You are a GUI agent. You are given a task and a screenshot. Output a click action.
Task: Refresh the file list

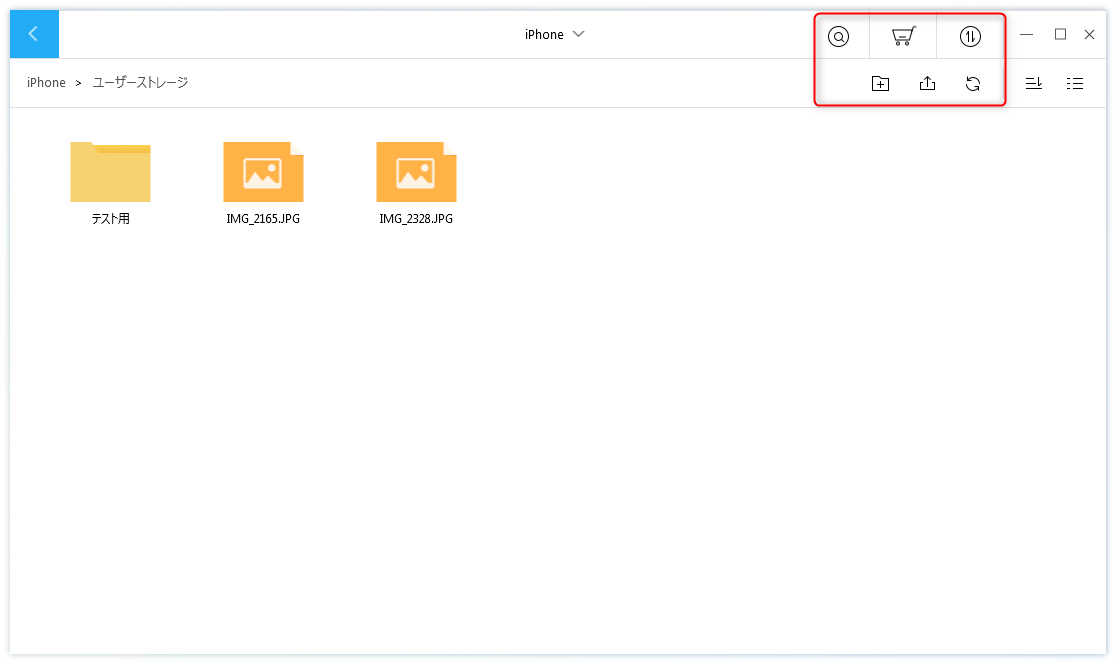(x=973, y=84)
